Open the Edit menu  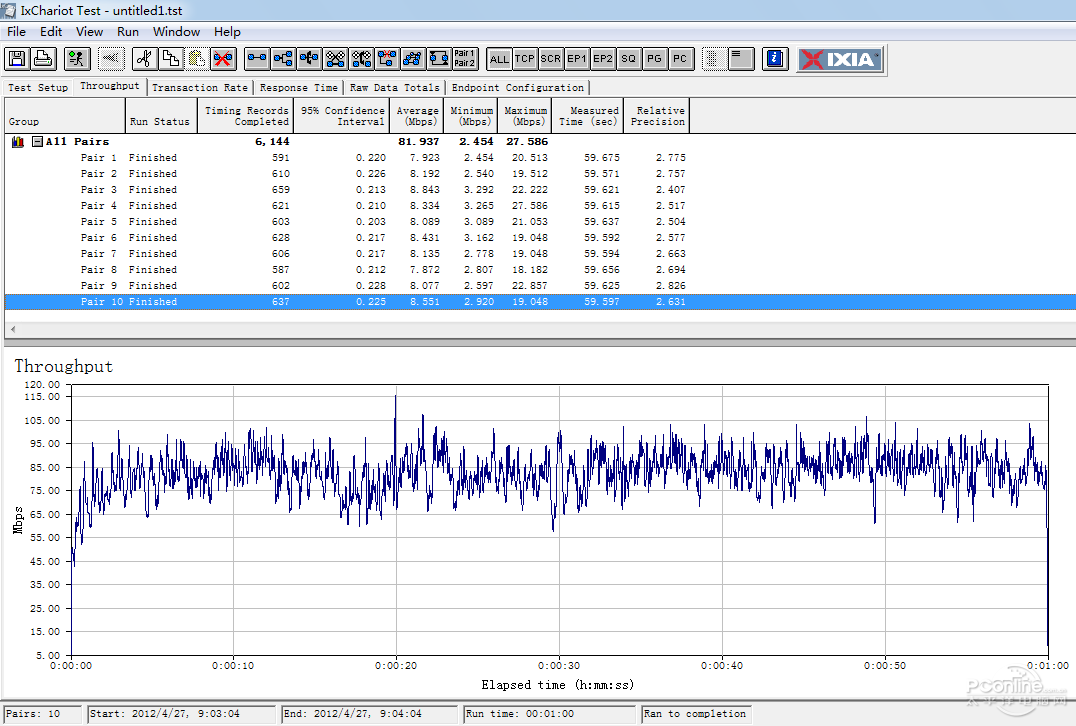pyautogui.click(x=51, y=32)
